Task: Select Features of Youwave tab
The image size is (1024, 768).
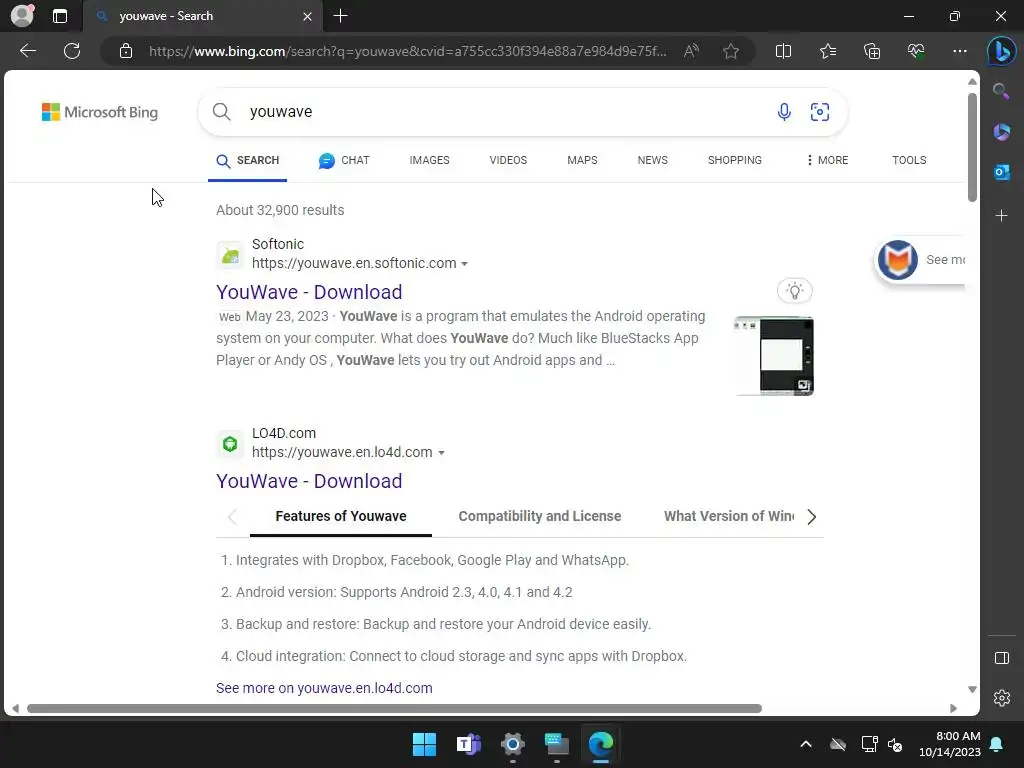Action: tap(341, 517)
